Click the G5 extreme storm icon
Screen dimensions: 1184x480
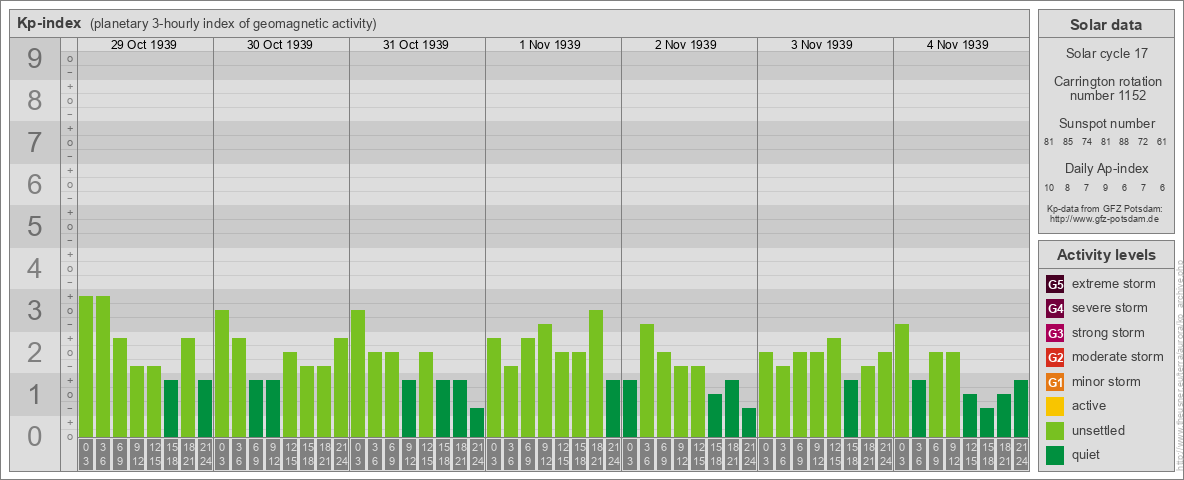pyautogui.click(x=1056, y=285)
